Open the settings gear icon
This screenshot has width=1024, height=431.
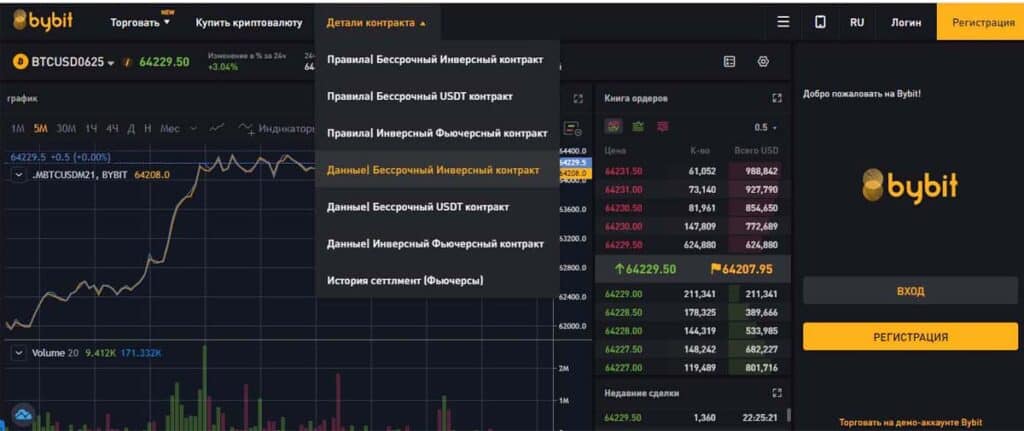click(x=763, y=62)
